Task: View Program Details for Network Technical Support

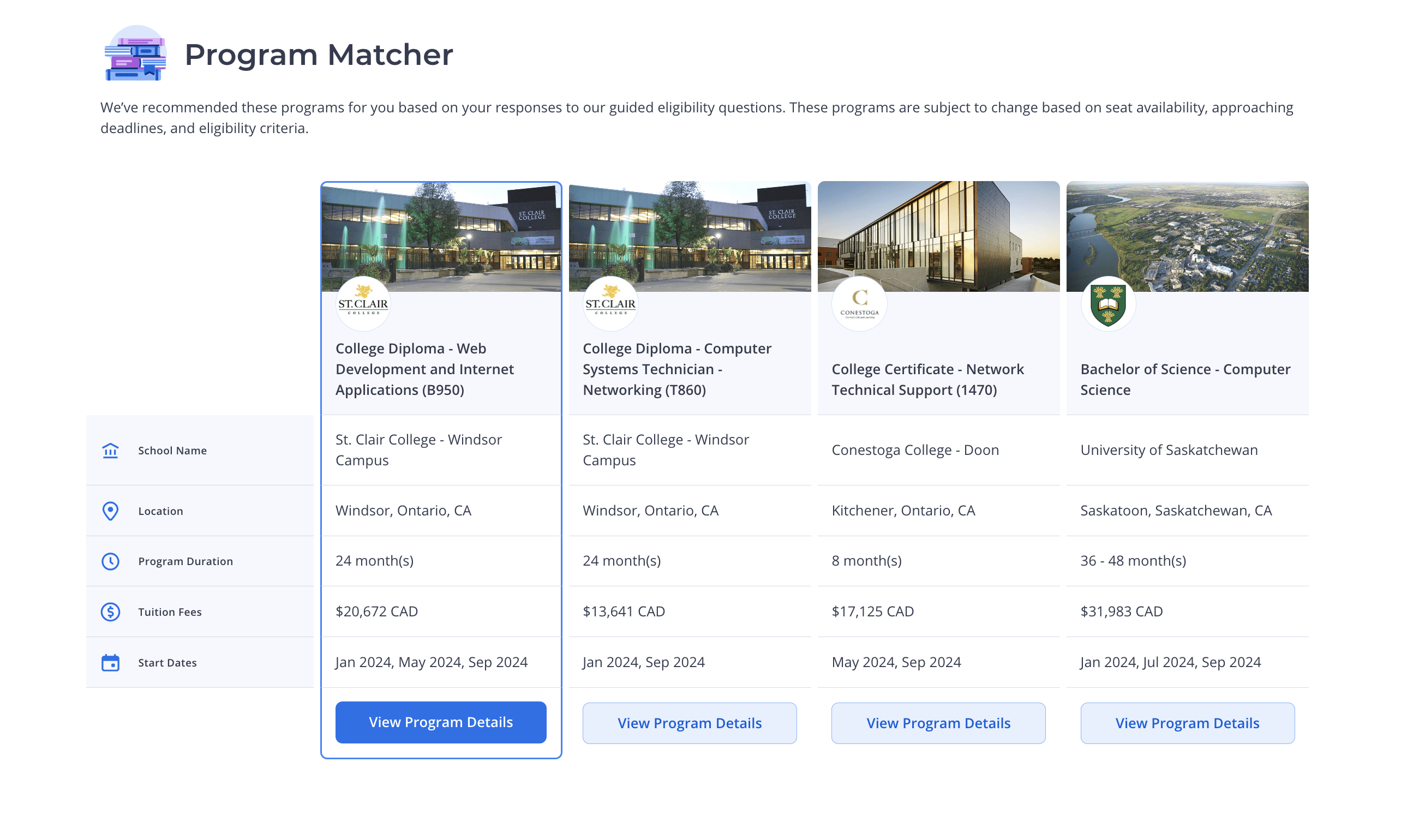Action: pyautogui.click(x=938, y=722)
